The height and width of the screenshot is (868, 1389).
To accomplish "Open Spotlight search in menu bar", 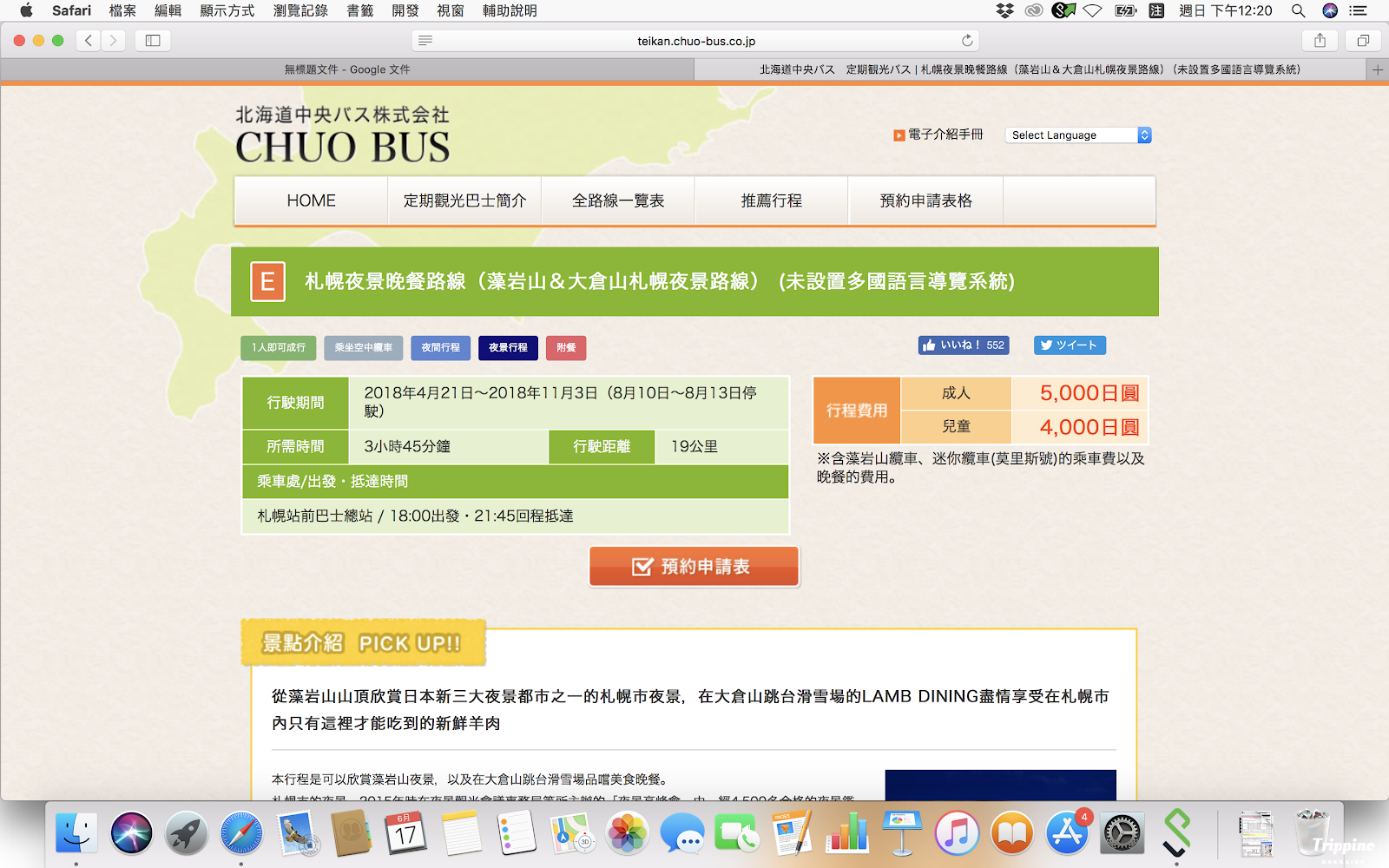I will point(1298,10).
